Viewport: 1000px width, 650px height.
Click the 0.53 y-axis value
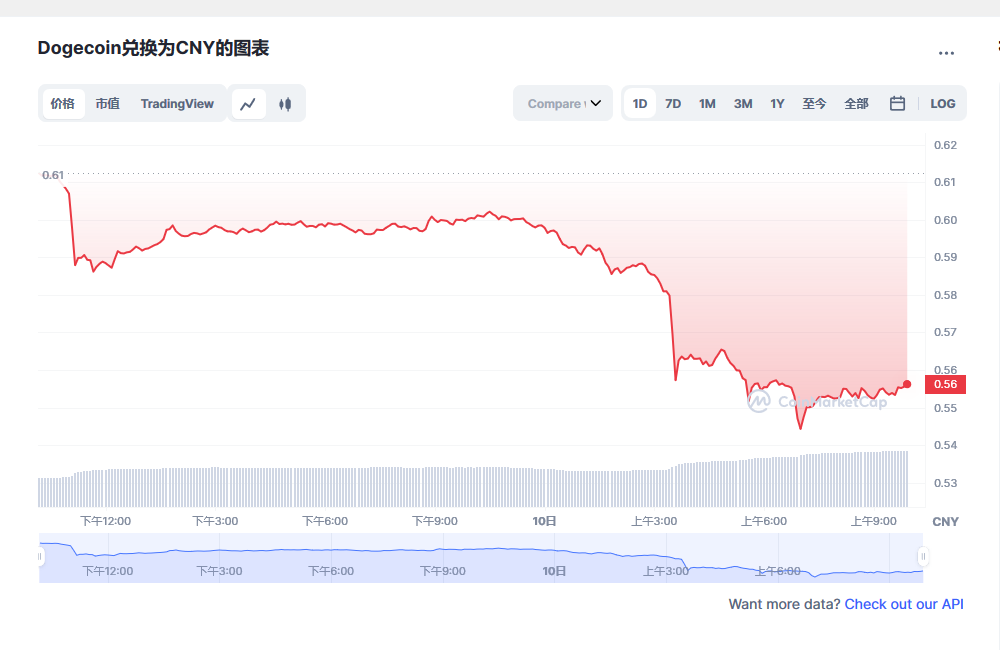click(945, 483)
